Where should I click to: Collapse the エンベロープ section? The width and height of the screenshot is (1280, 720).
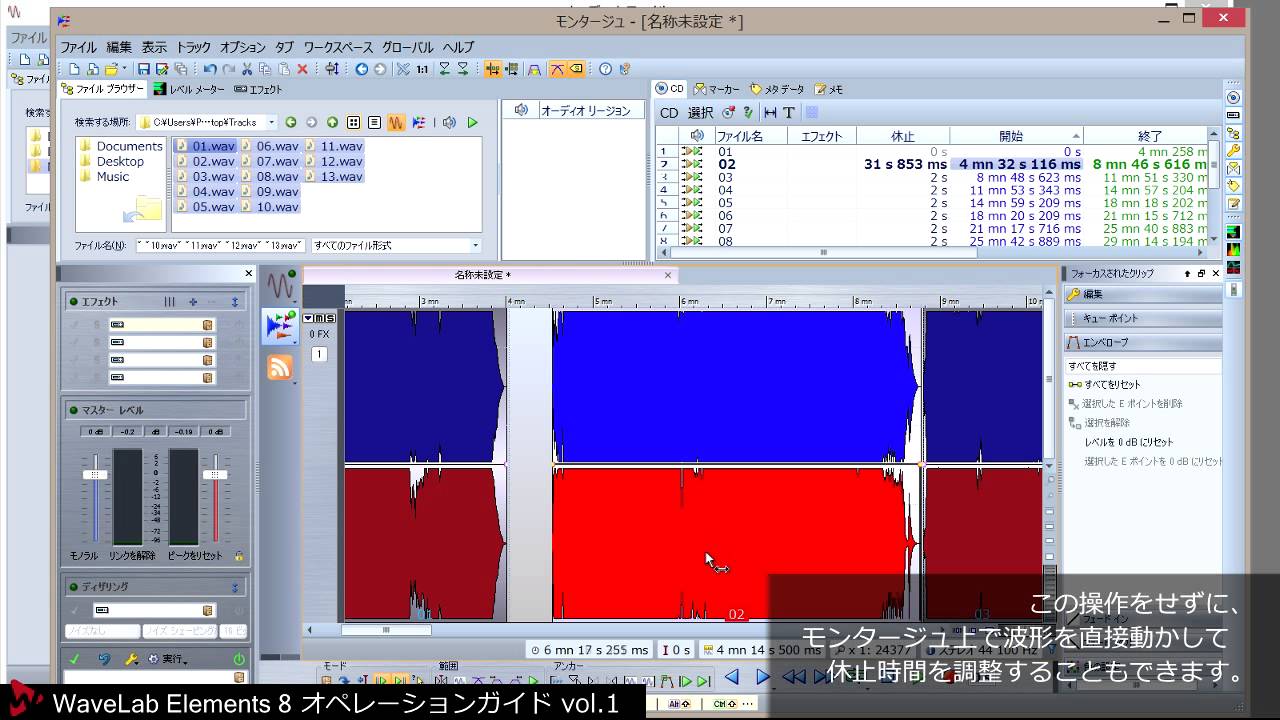1142,342
